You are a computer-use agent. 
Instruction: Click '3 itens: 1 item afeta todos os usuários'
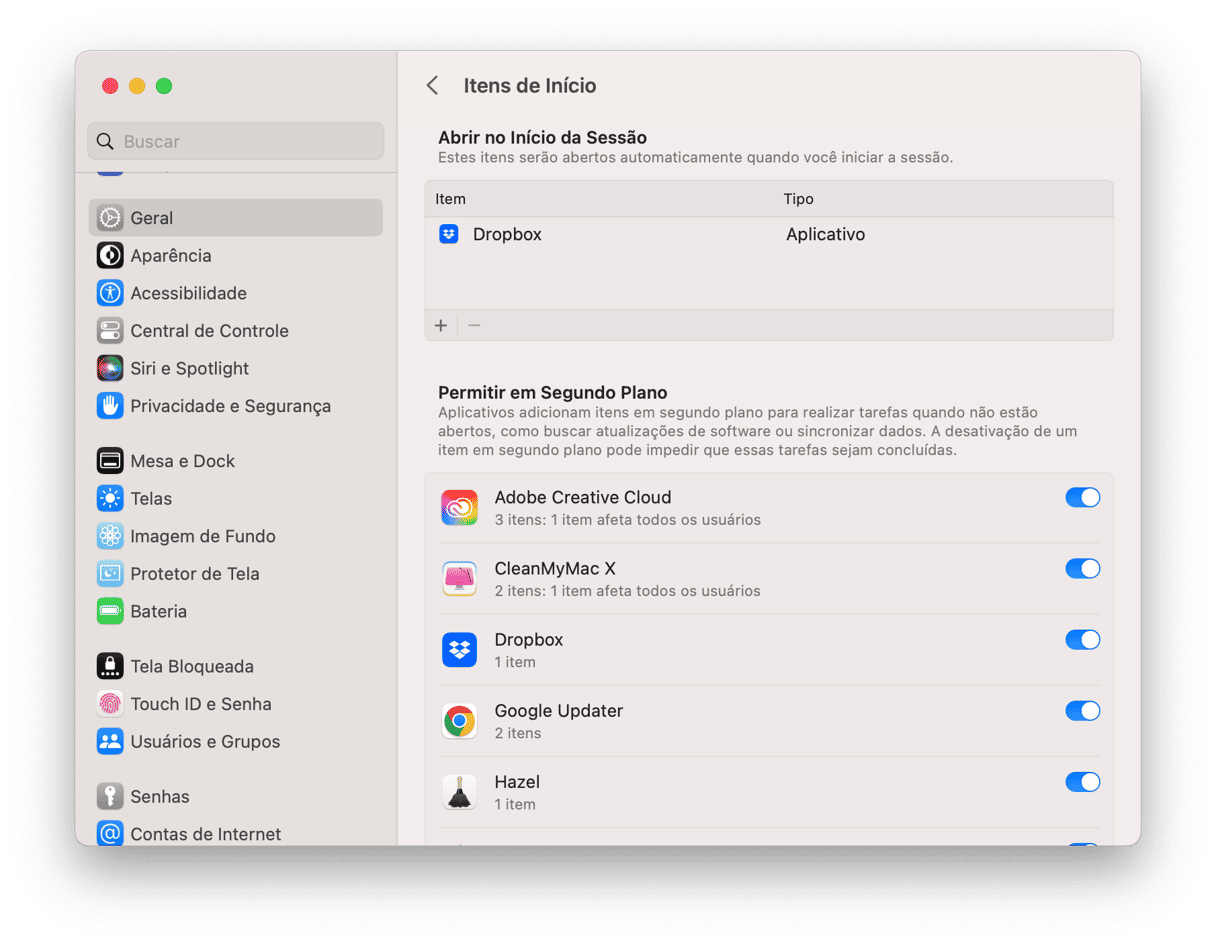click(x=628, y=520)
